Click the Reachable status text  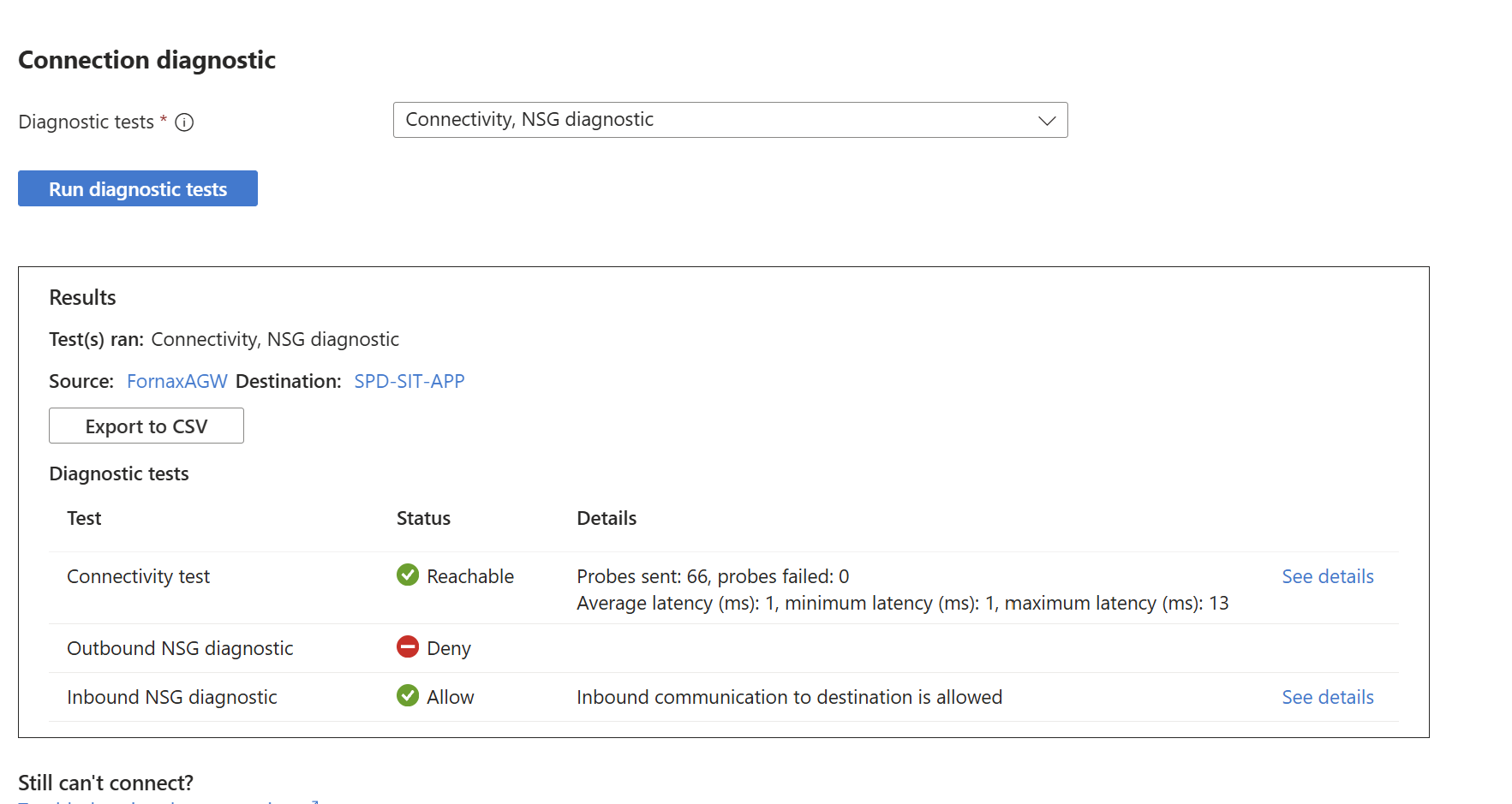470,576
